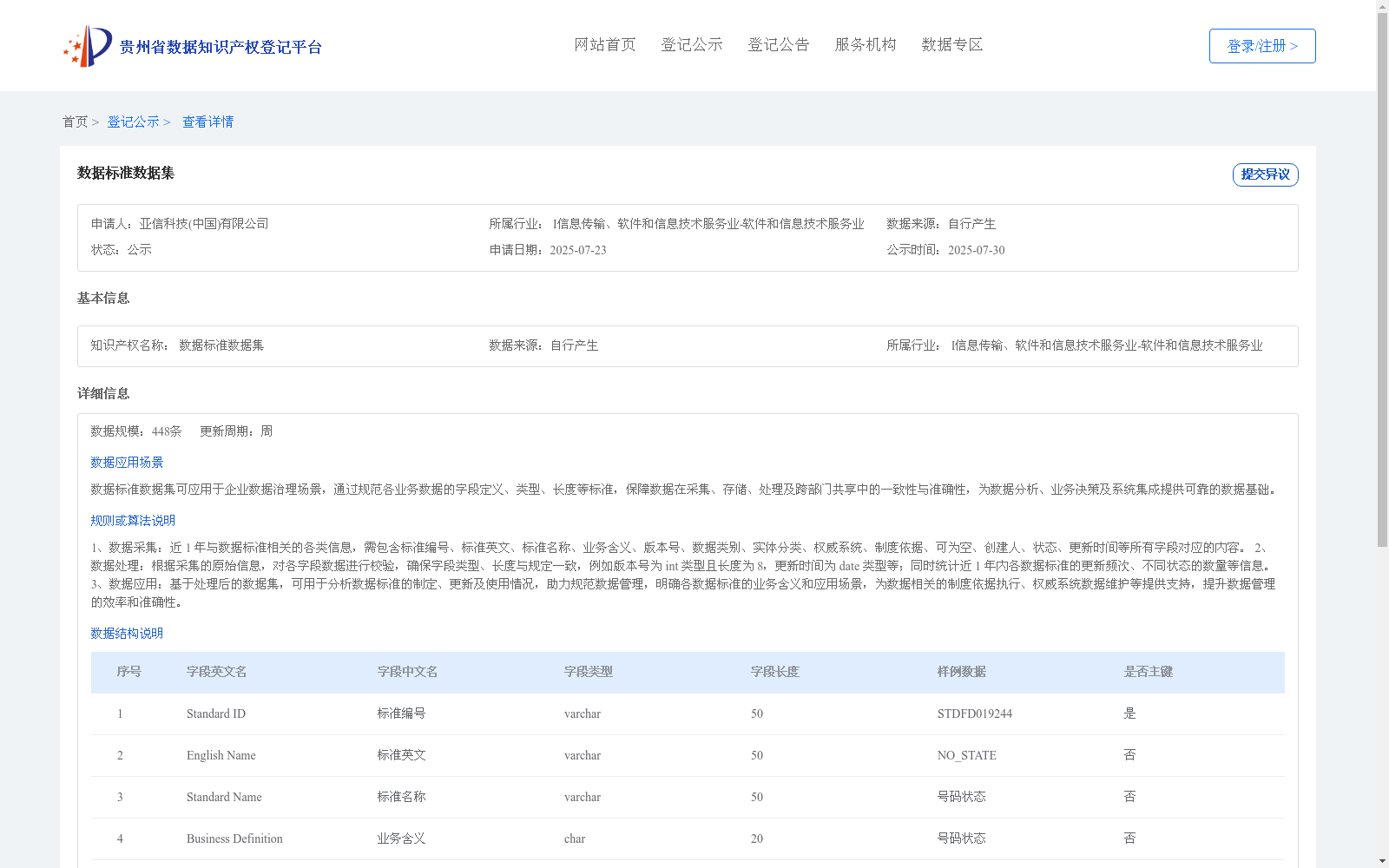Screen dimensions: 1389x868
Task: Click the English Name cell
Action: click(221, 755)
